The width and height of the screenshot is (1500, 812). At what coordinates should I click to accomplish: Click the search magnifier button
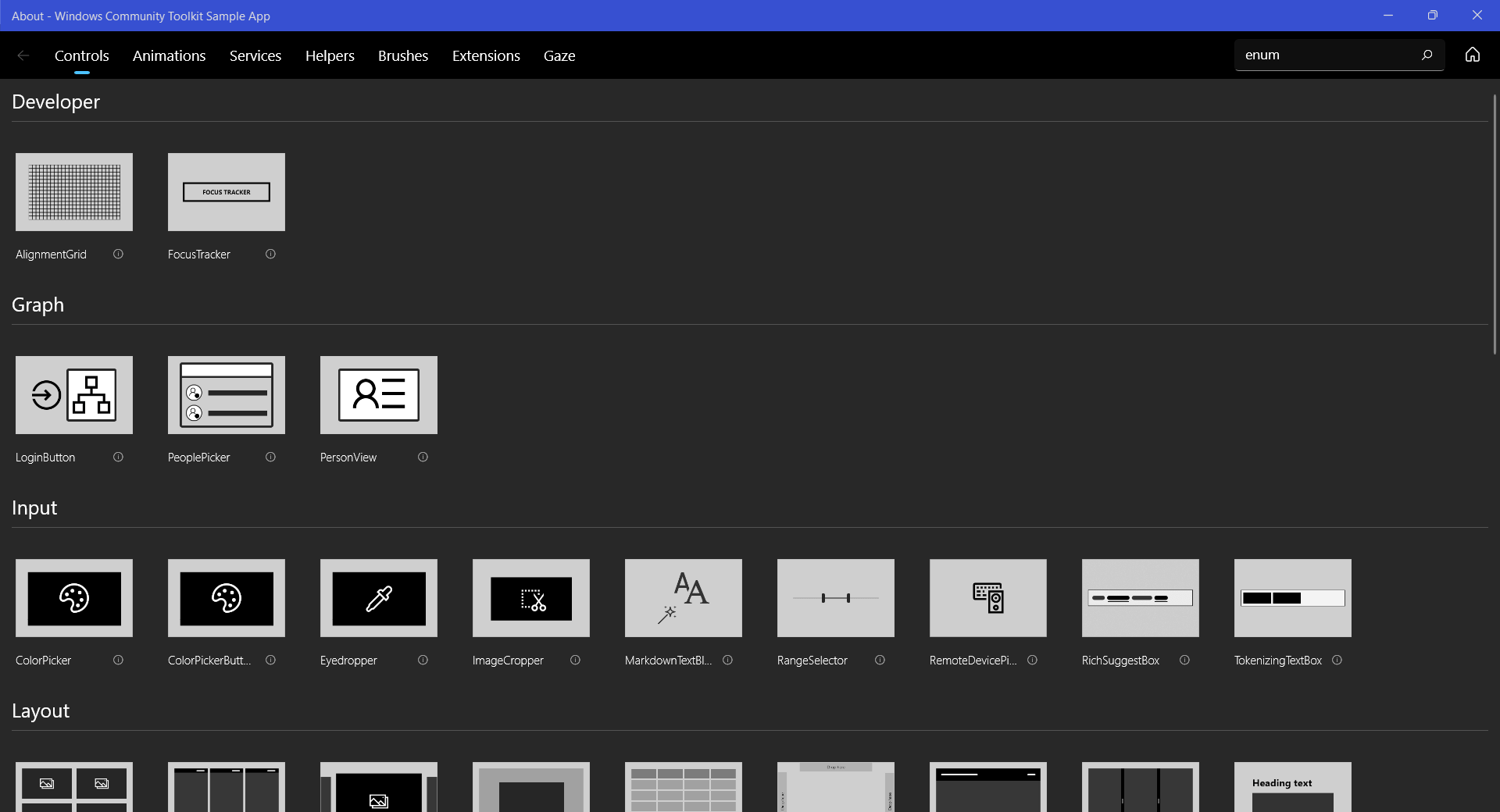click(1427, 55)
